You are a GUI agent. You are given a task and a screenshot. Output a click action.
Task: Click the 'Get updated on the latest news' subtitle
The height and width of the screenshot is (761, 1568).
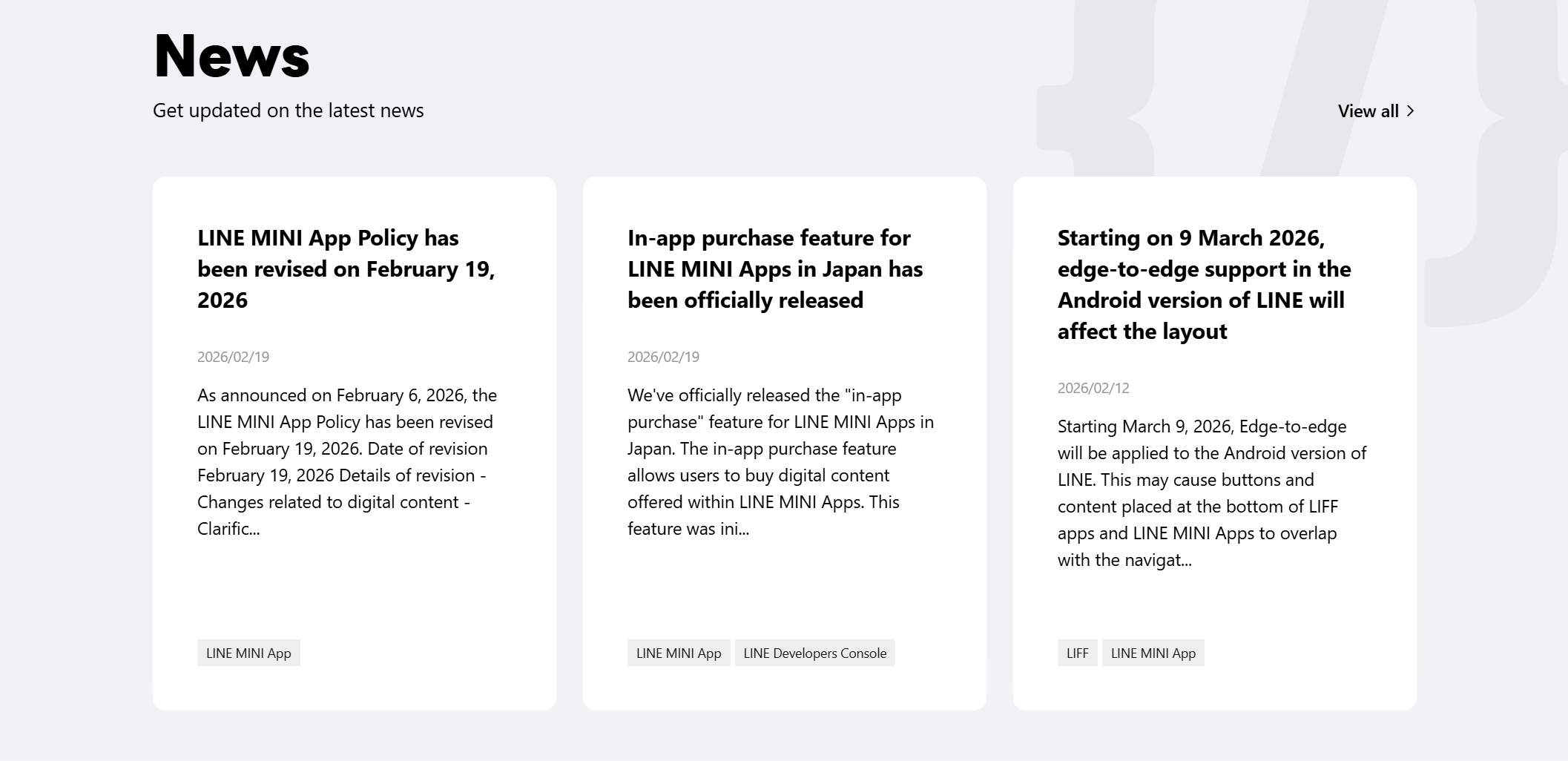pos(288,111)
